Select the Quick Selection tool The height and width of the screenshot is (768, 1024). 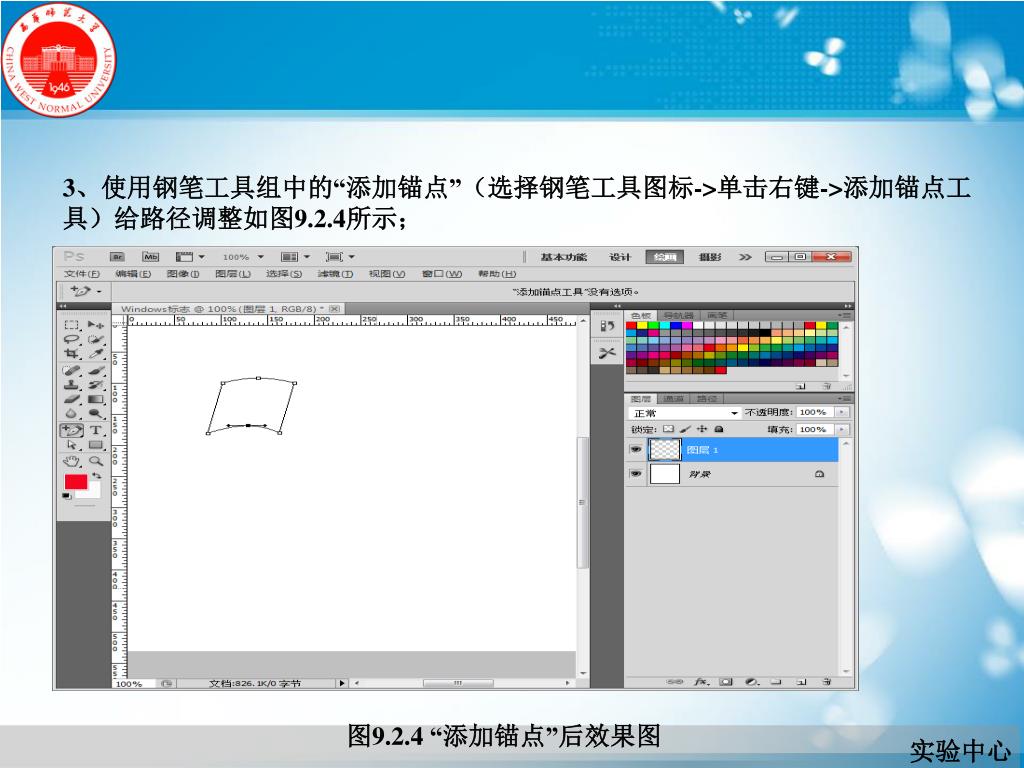(x=96, y=339)
